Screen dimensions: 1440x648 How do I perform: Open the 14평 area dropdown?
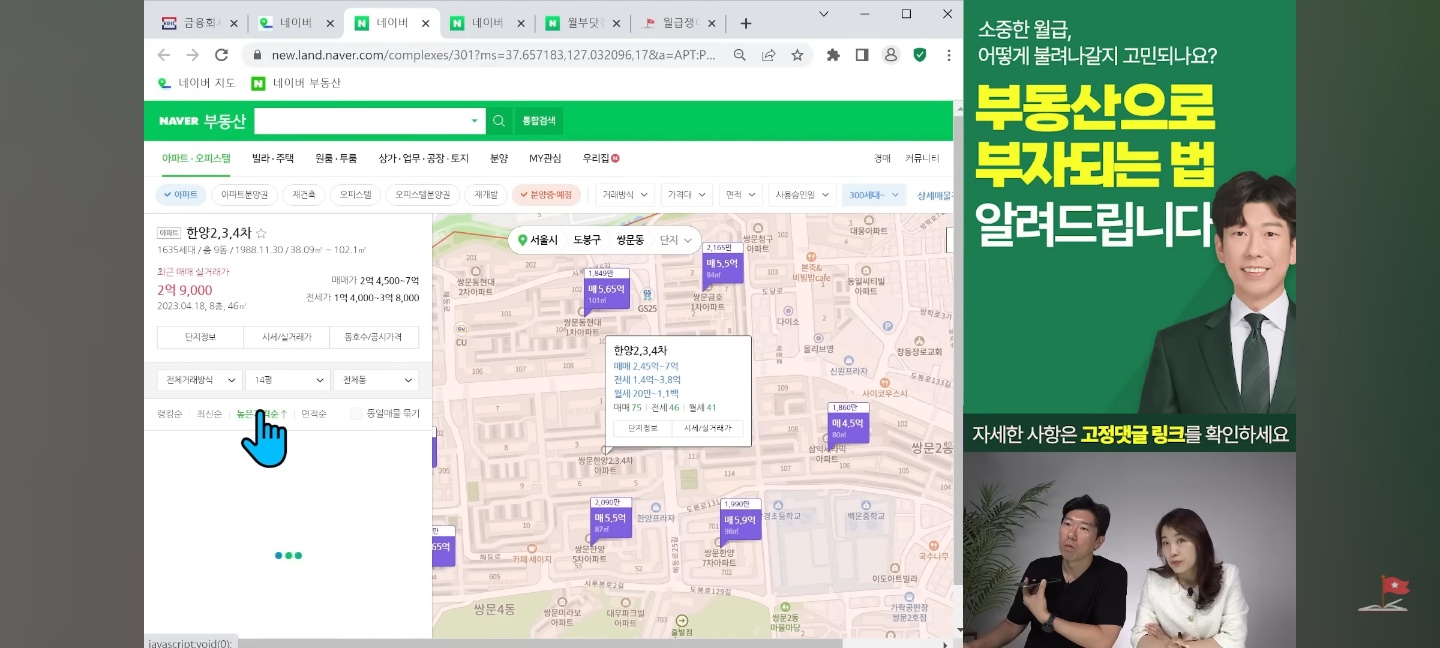[288, 380]
